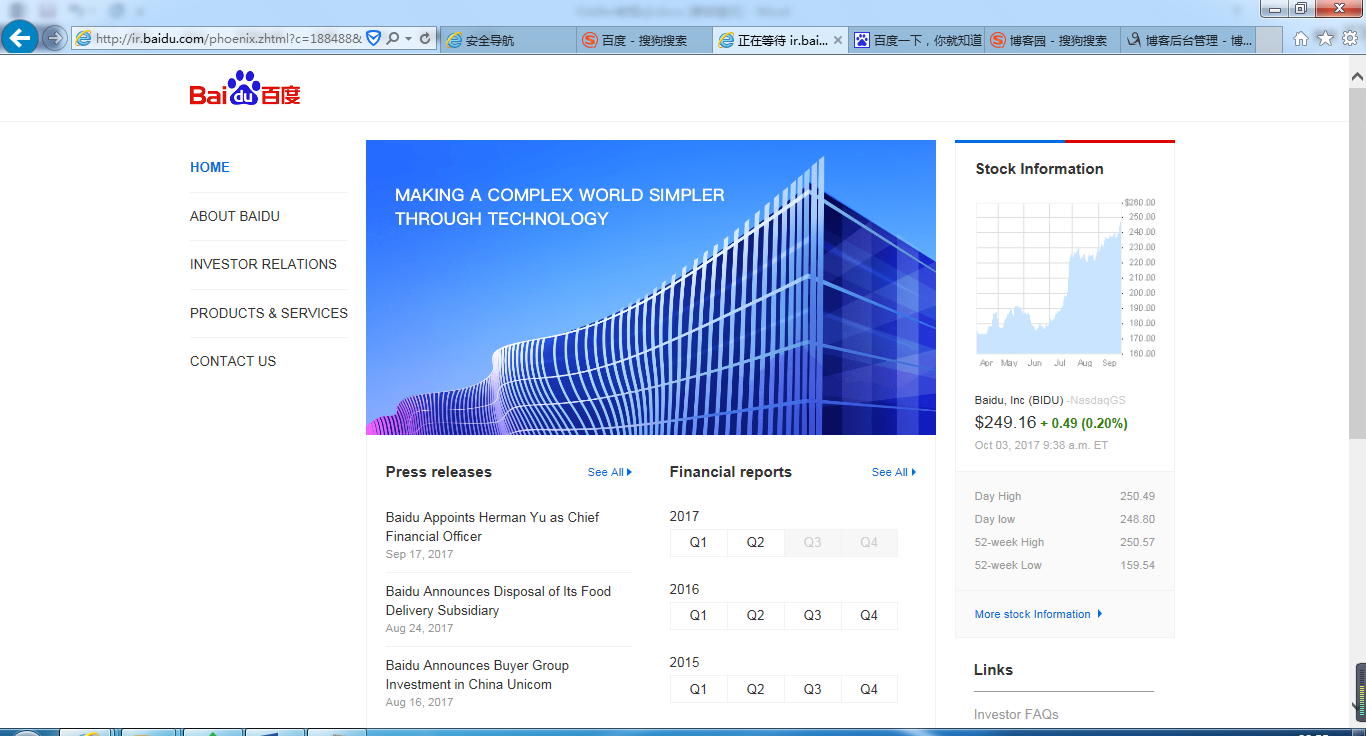This screenshot has width=1366, height=736.
Task: Open Baidu Appoints Herman Yu press release
Action: [x=493, y=527]
